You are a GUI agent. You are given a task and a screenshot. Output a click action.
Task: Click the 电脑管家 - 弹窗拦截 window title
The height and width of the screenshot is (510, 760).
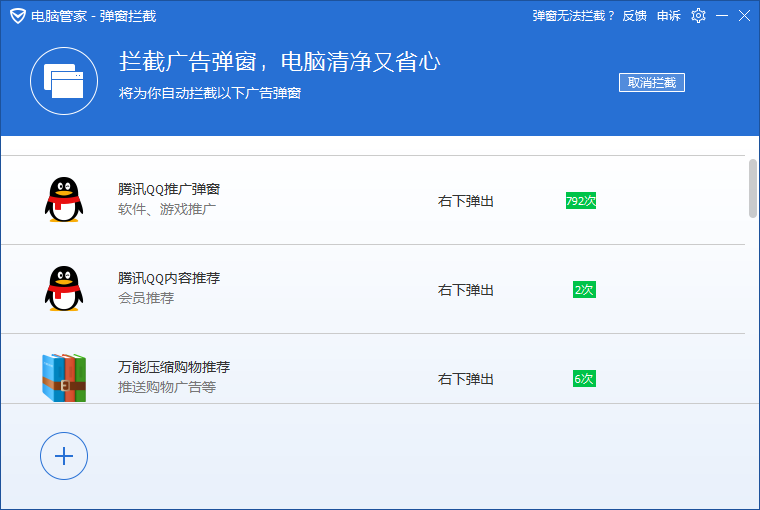(94, 16)
